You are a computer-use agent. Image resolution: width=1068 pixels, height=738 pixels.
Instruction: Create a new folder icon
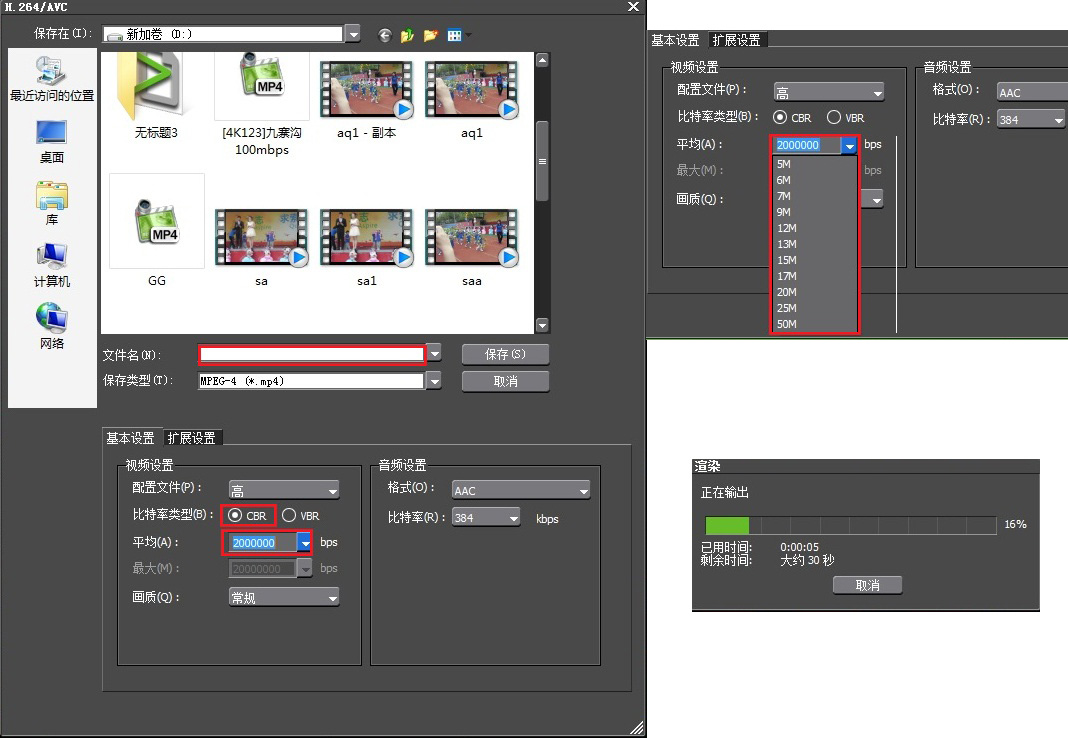(x=430, y=35)
